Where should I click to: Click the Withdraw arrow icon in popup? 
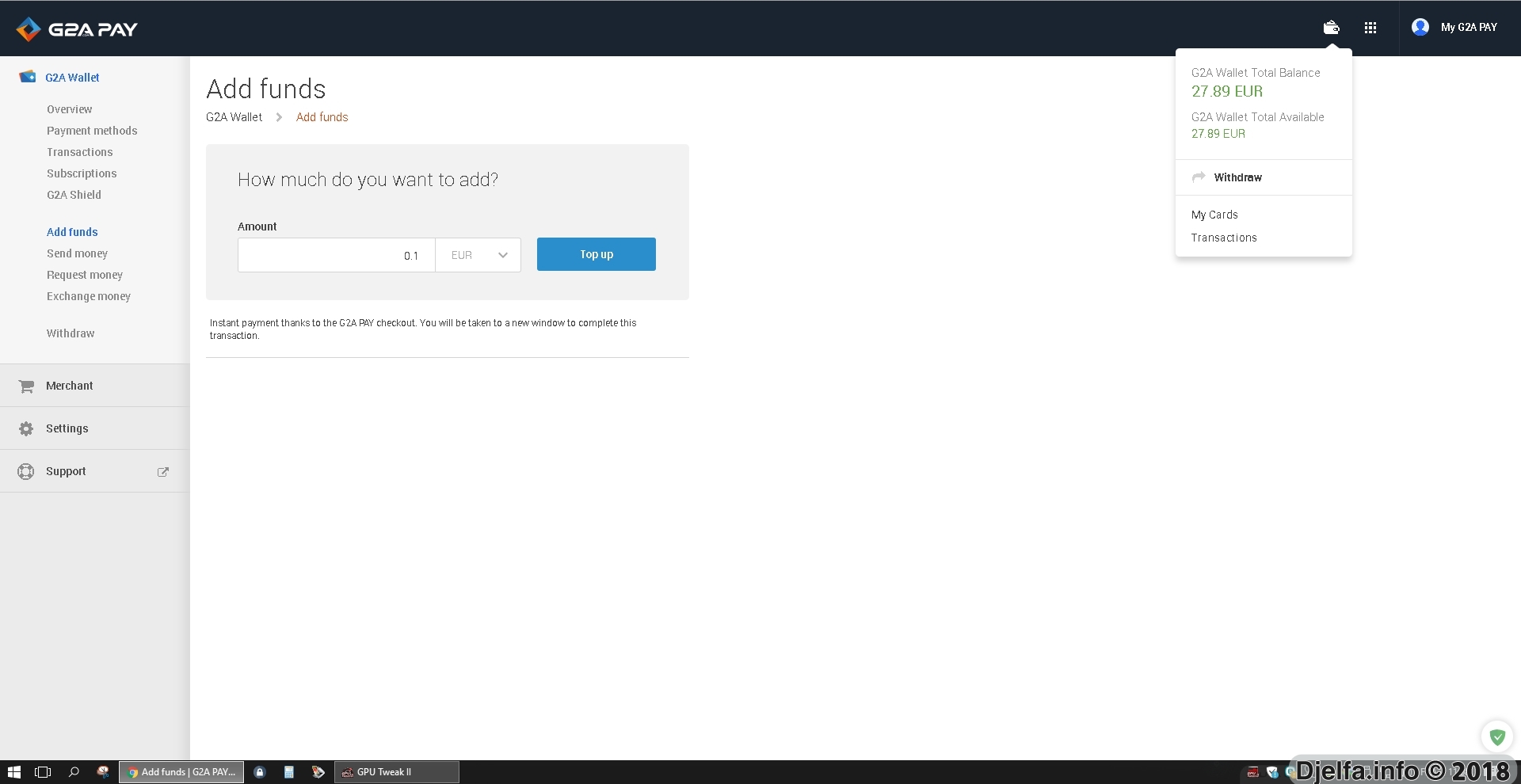coord(1199,177)
